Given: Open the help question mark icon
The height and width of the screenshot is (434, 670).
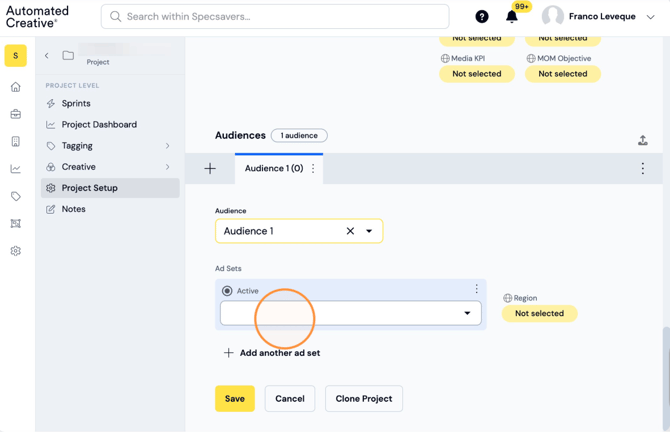Looking at the screenshot, I should [x=482, y=17].
